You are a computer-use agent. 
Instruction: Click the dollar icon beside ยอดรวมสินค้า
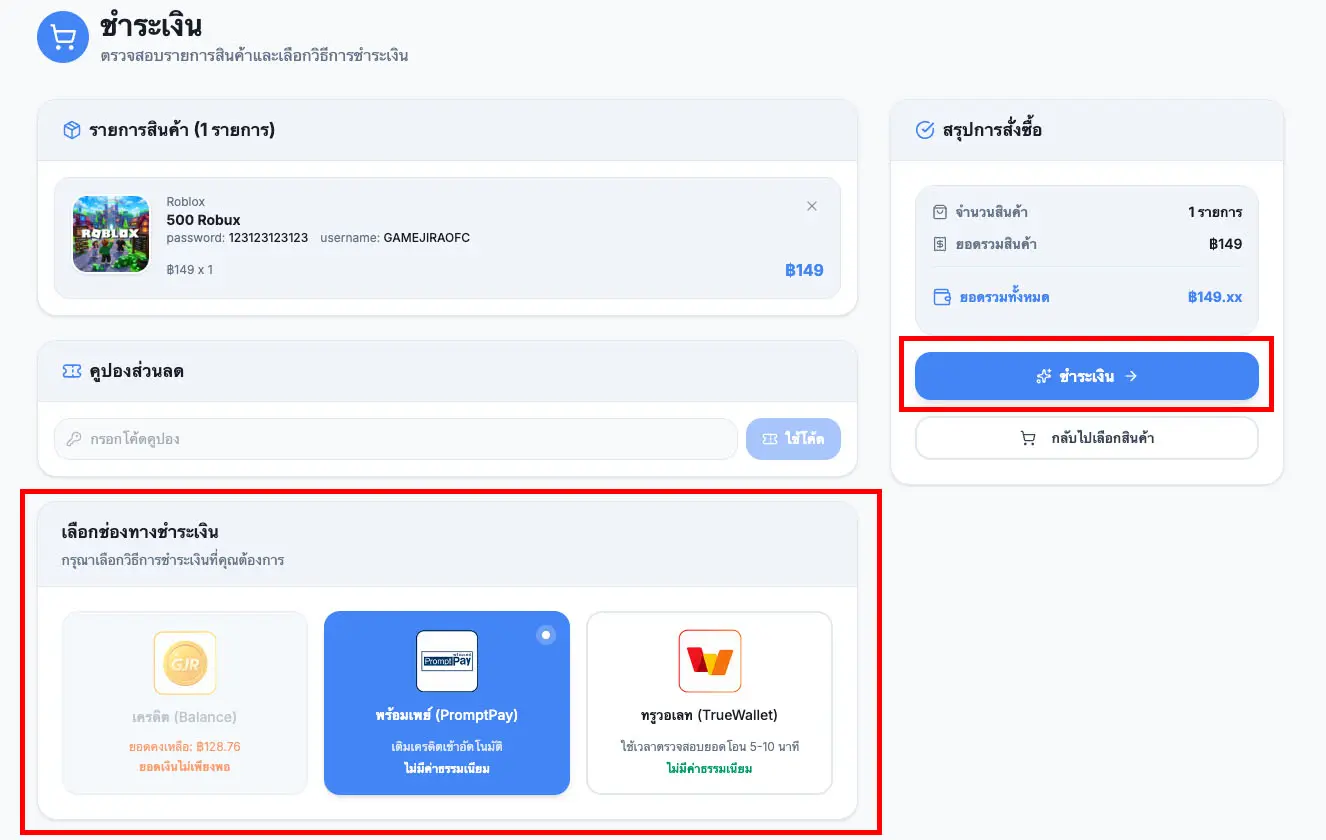939,243
